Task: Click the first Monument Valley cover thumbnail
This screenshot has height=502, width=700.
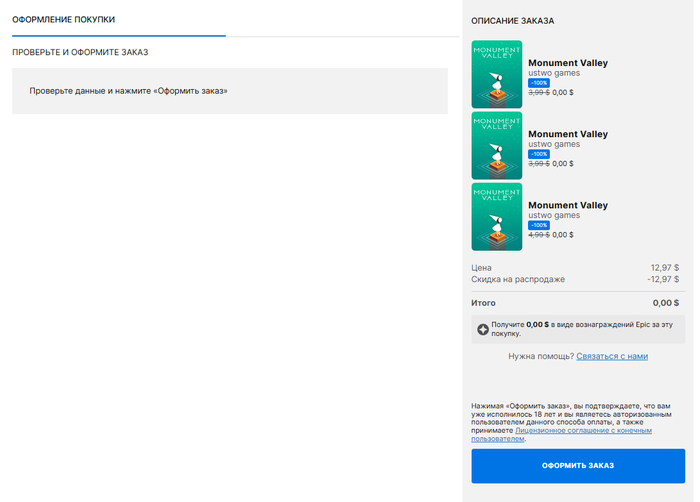Action: click(496, 74)
